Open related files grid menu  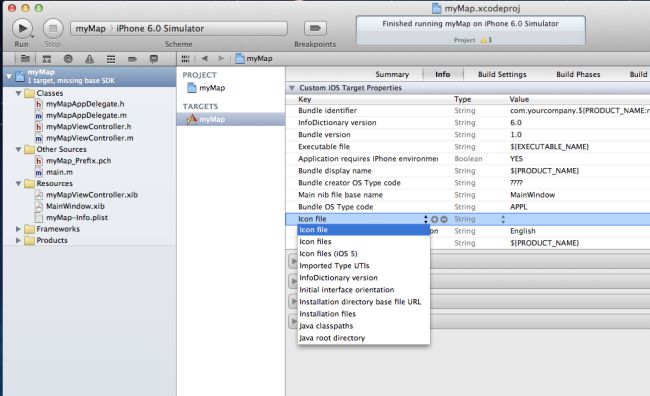185,58
